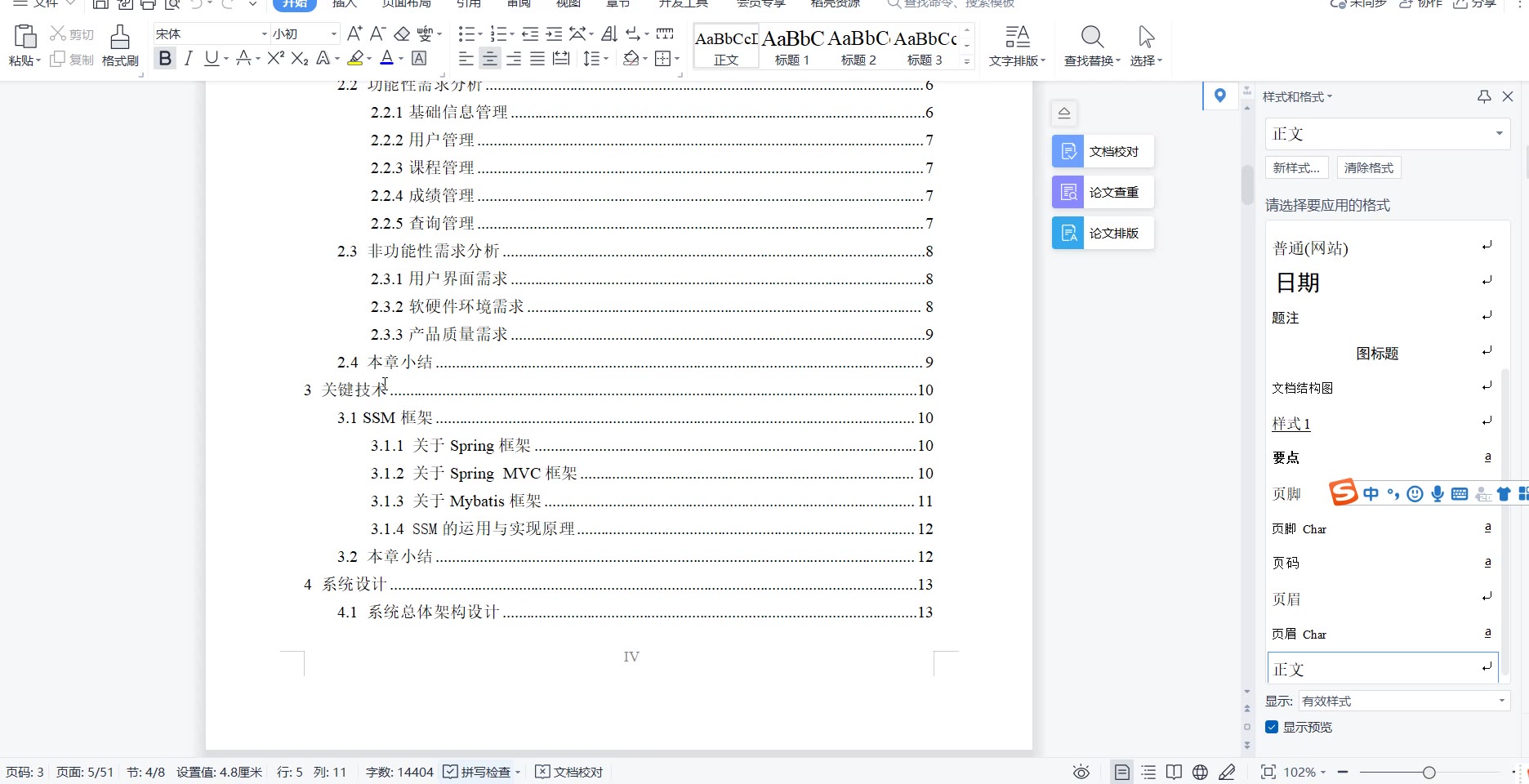Open the 章节 tab
This screenshot has width=1529, height=784.
tap(618, 4)
